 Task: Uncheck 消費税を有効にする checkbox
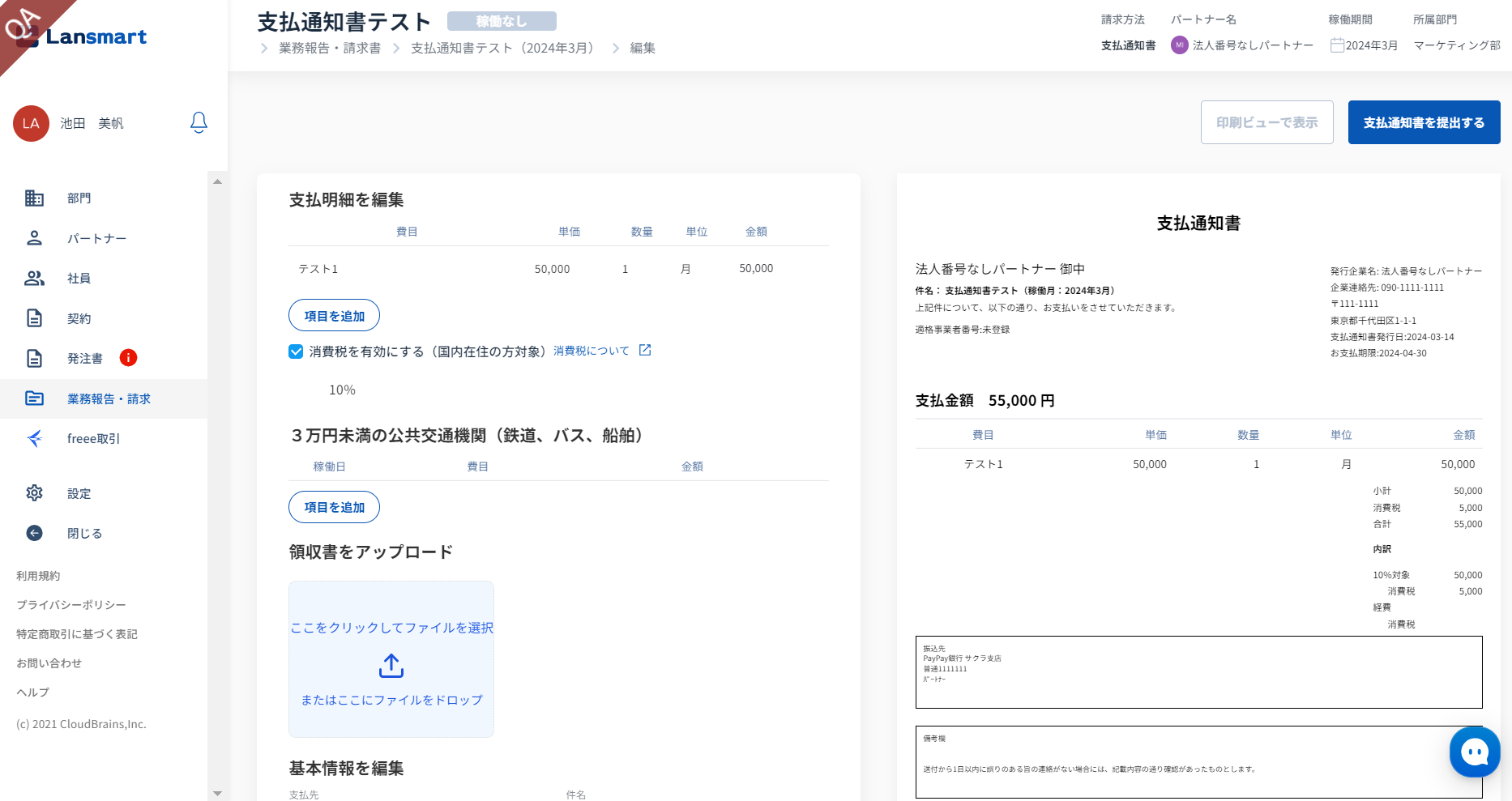click(x=296, y=352)
